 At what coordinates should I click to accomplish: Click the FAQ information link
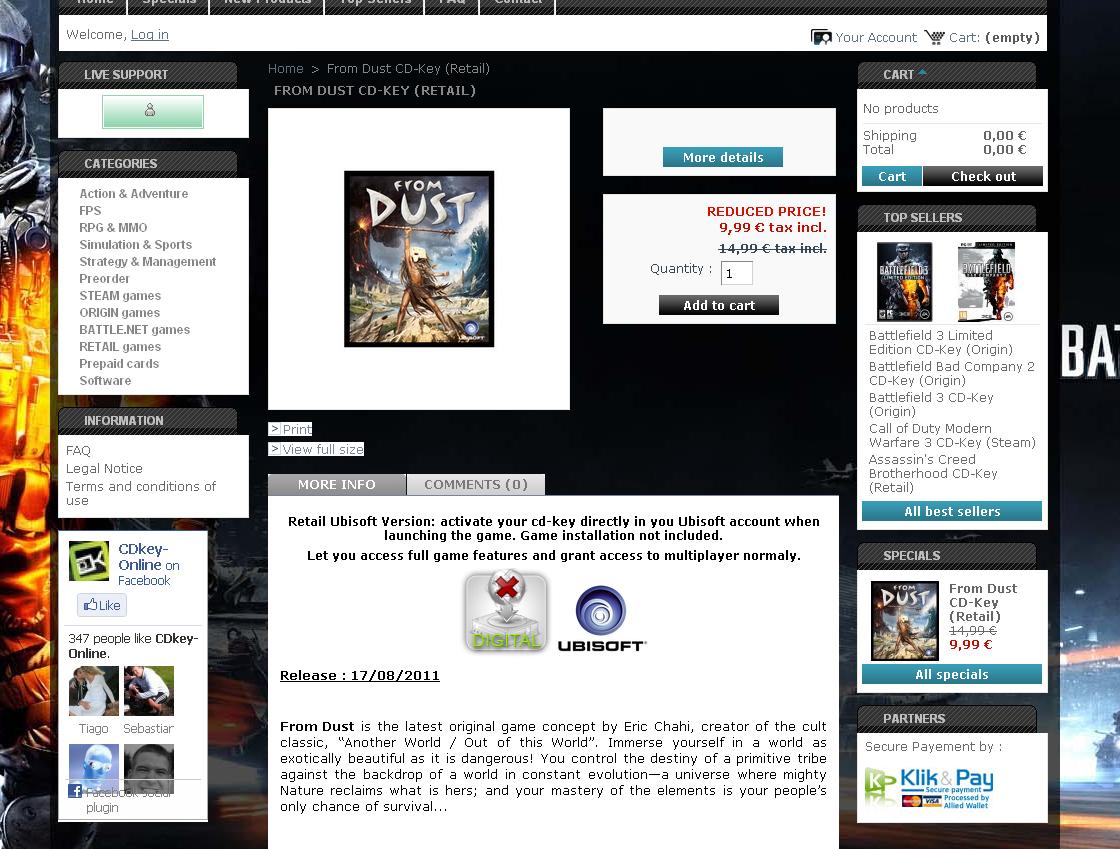(x=78, y=451)
